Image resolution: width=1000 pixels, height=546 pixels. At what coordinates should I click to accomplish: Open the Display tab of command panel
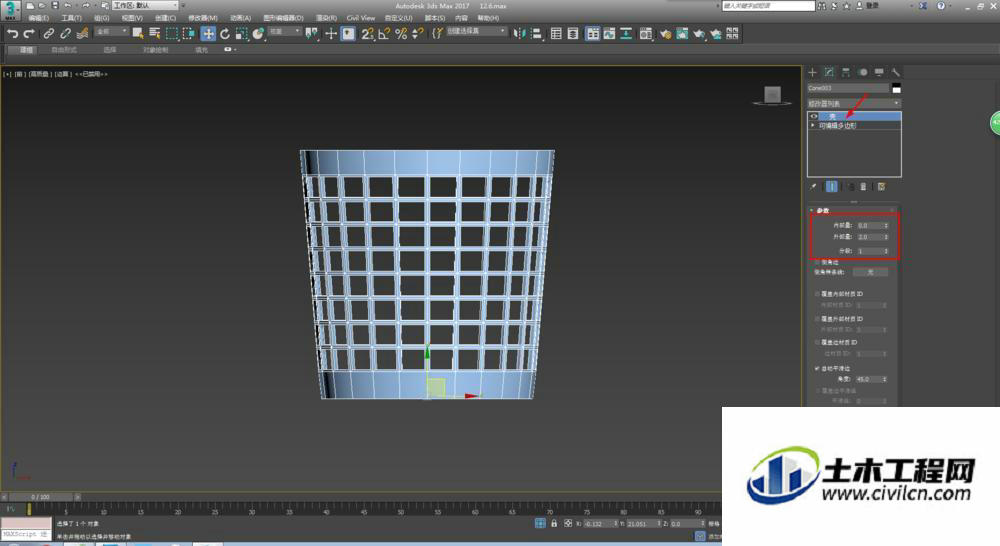point(879,72)
